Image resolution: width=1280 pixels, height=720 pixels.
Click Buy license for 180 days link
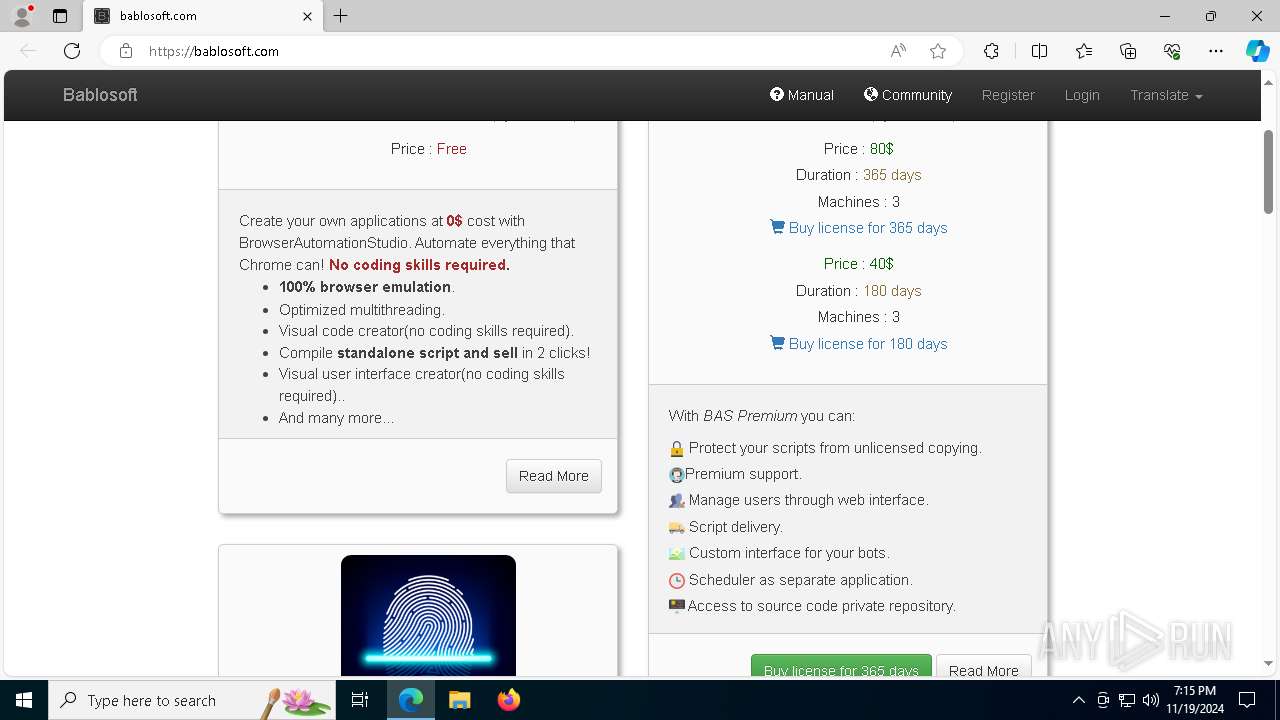pyautogui.click(x=859, y=344)
